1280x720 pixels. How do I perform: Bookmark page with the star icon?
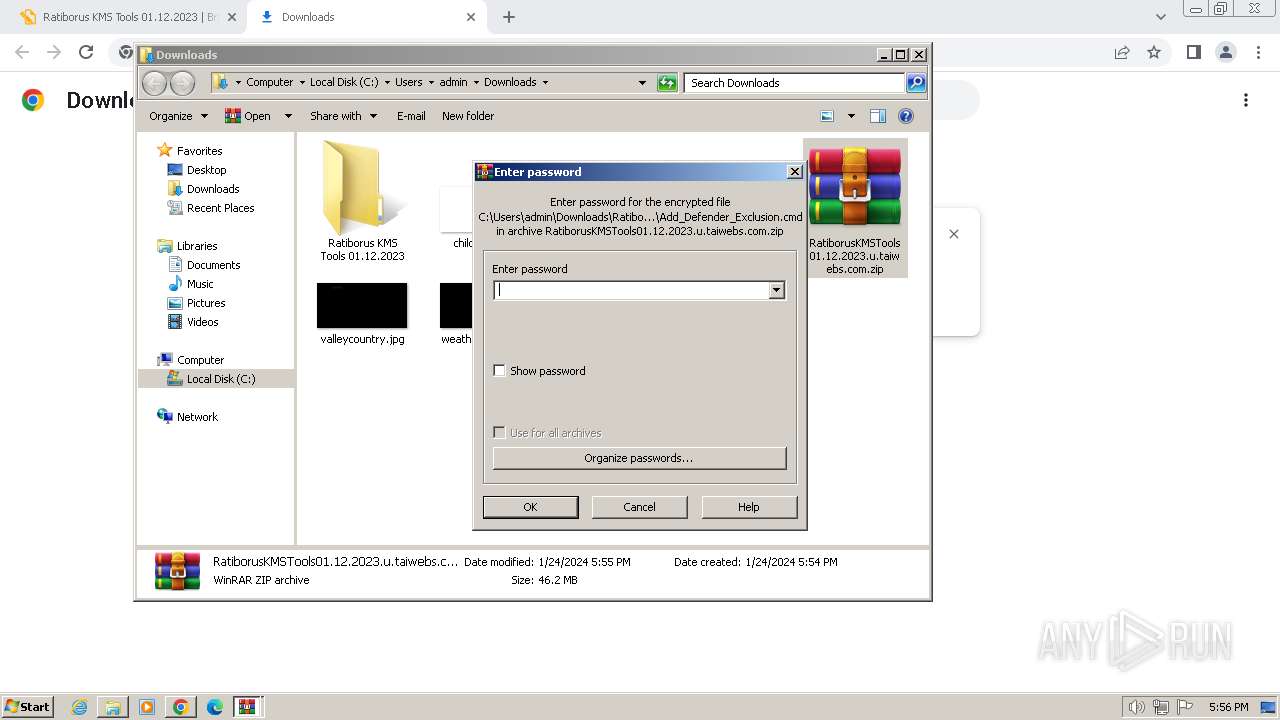click(x=1154, y=52)
